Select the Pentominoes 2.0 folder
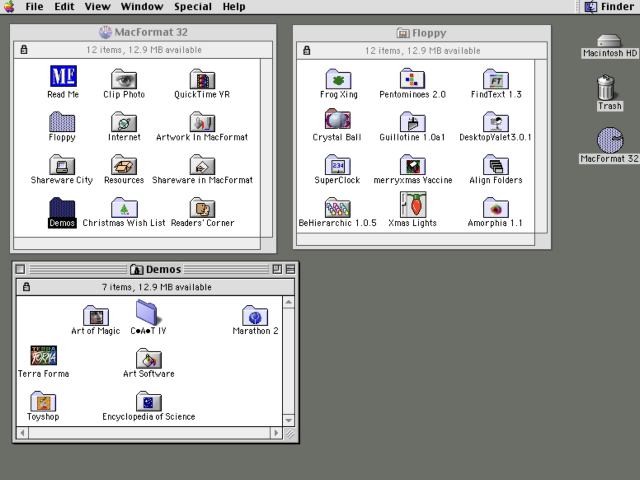 [412, 79]
